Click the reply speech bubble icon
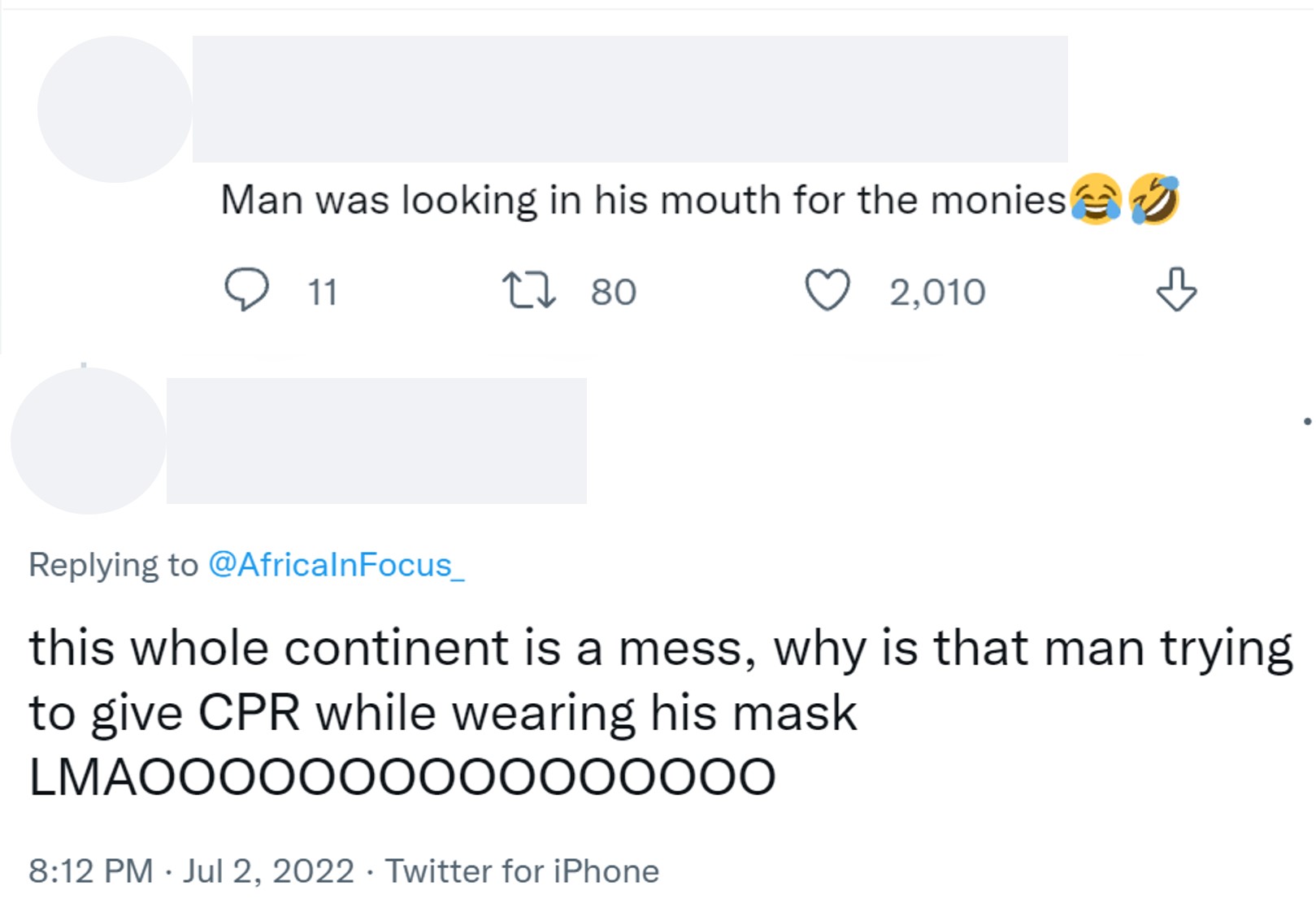Viewport: 1316px width, 912px height. pyautogui.click(x=245, y=290)
